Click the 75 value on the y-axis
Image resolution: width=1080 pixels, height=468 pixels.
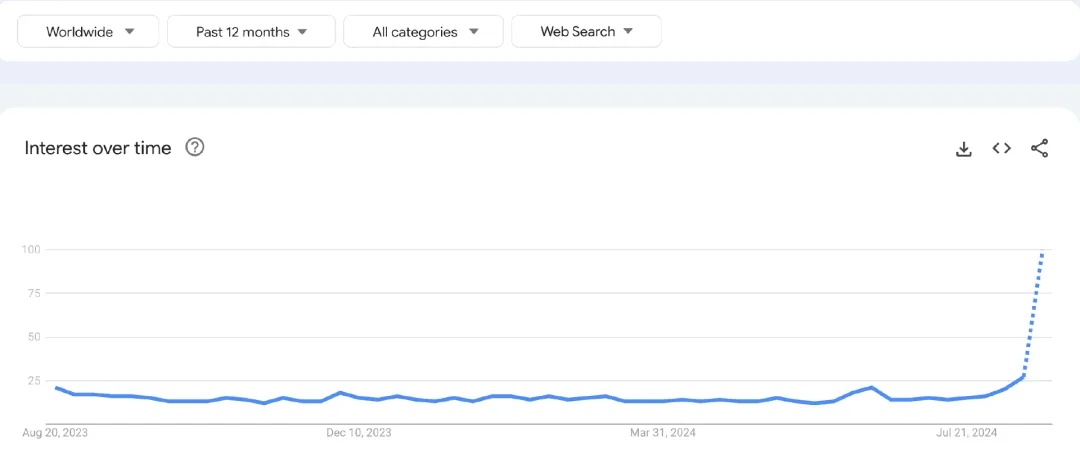[x=34, y=293]
